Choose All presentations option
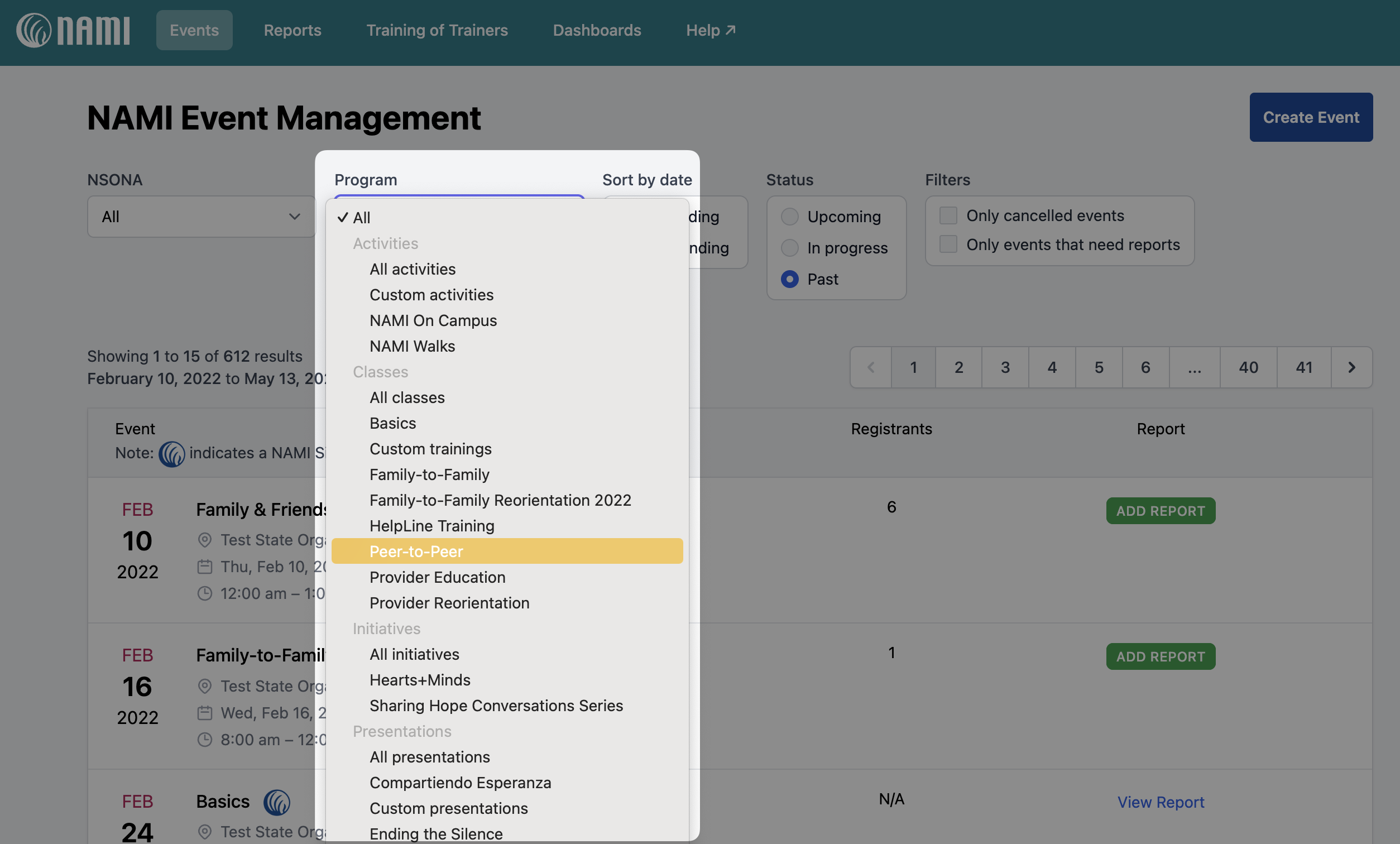This screenshot has height=844, width=1400. pos(507,757)
